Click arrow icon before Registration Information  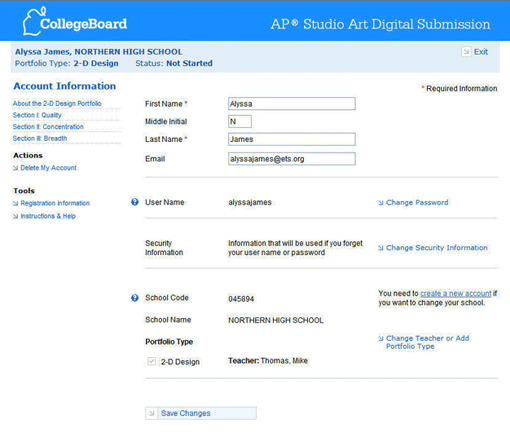15,203
